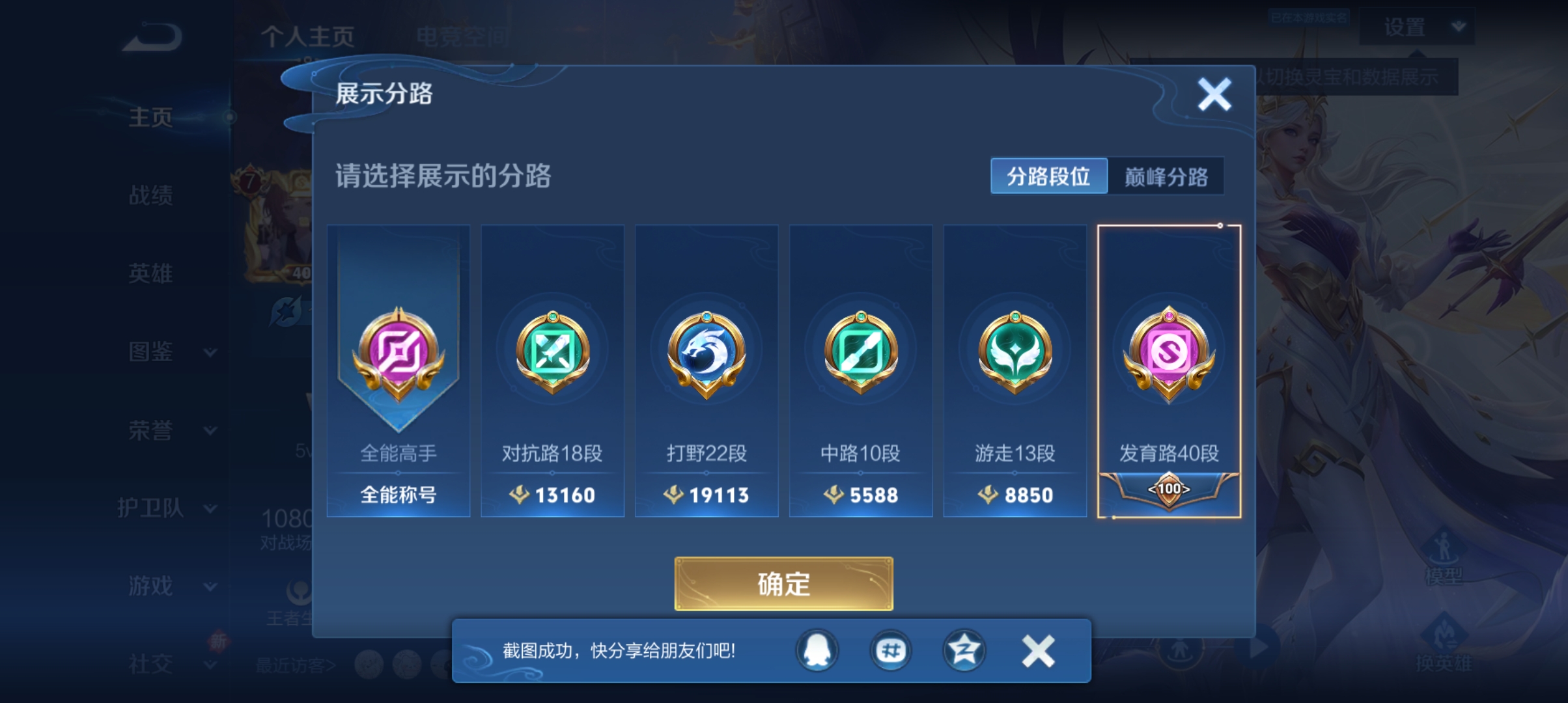
Task: Switch to 巅峰分路 toggle option
Action: (1166, 176)
